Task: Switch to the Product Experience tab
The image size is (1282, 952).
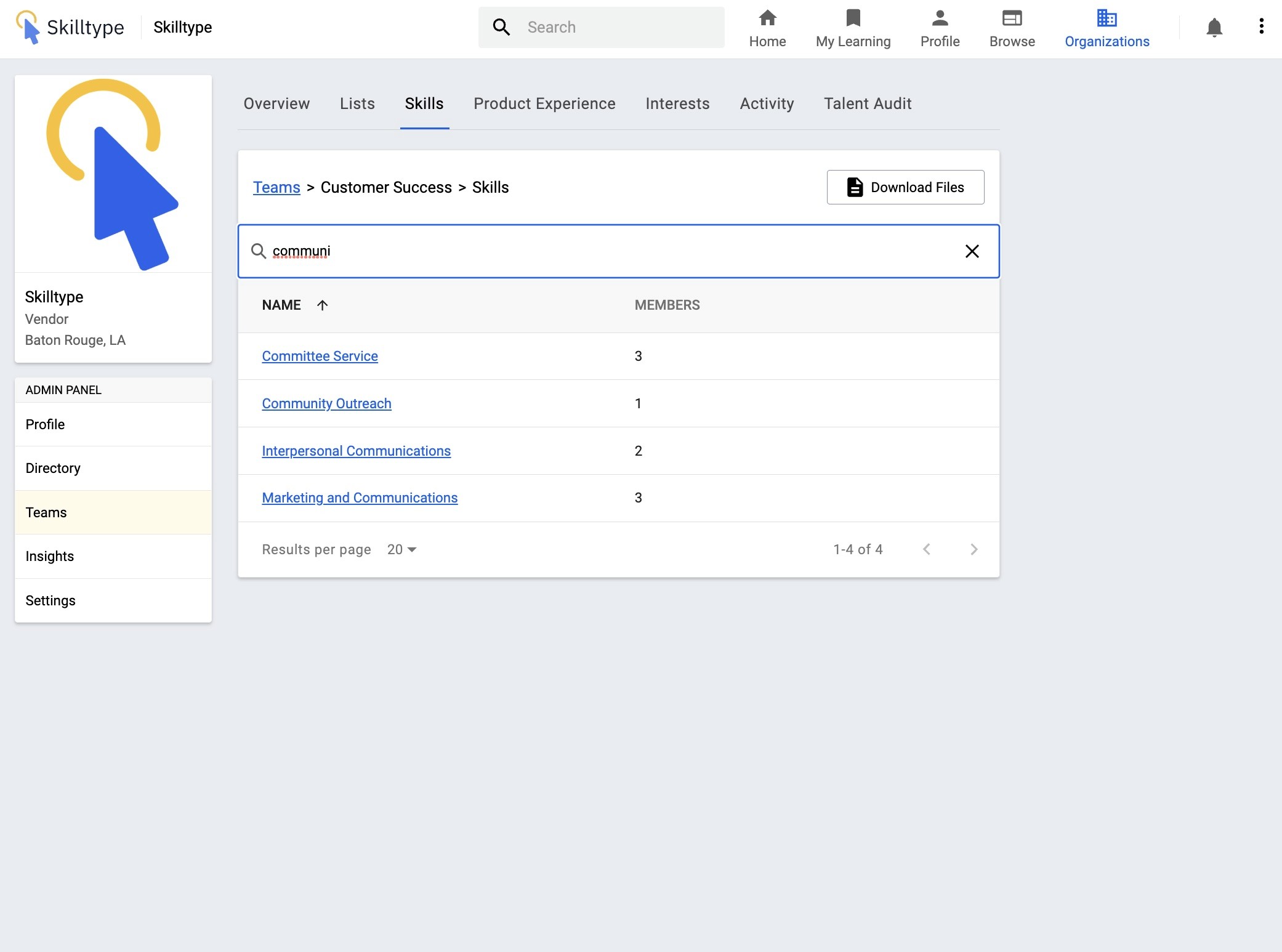Action: [544, 103]
